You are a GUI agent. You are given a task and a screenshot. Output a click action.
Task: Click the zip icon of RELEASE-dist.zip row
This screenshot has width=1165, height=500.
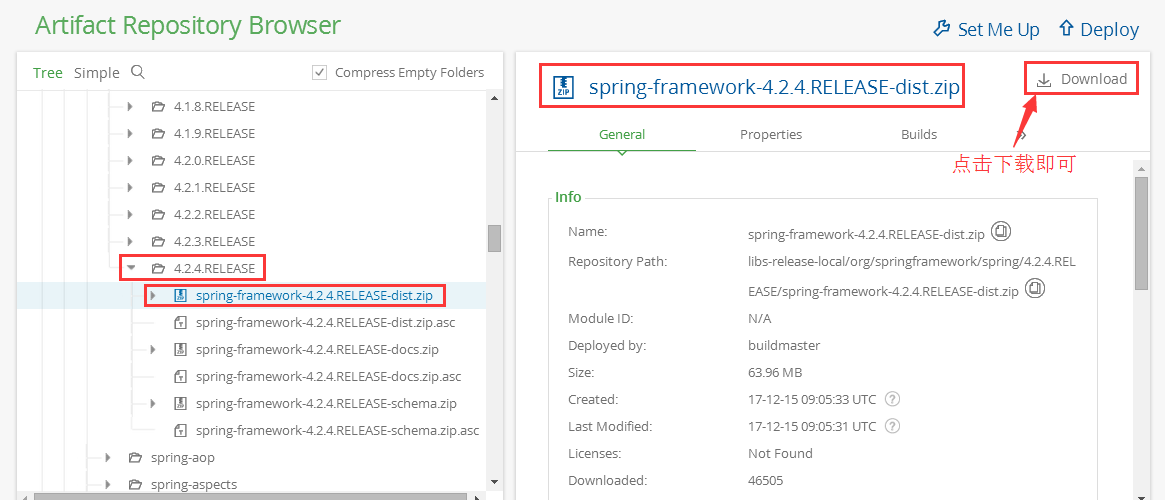coord(180,296)
